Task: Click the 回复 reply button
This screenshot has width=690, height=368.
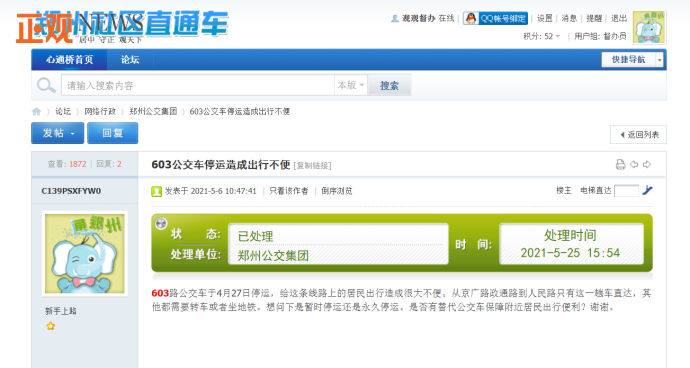Action: point(113,133)
